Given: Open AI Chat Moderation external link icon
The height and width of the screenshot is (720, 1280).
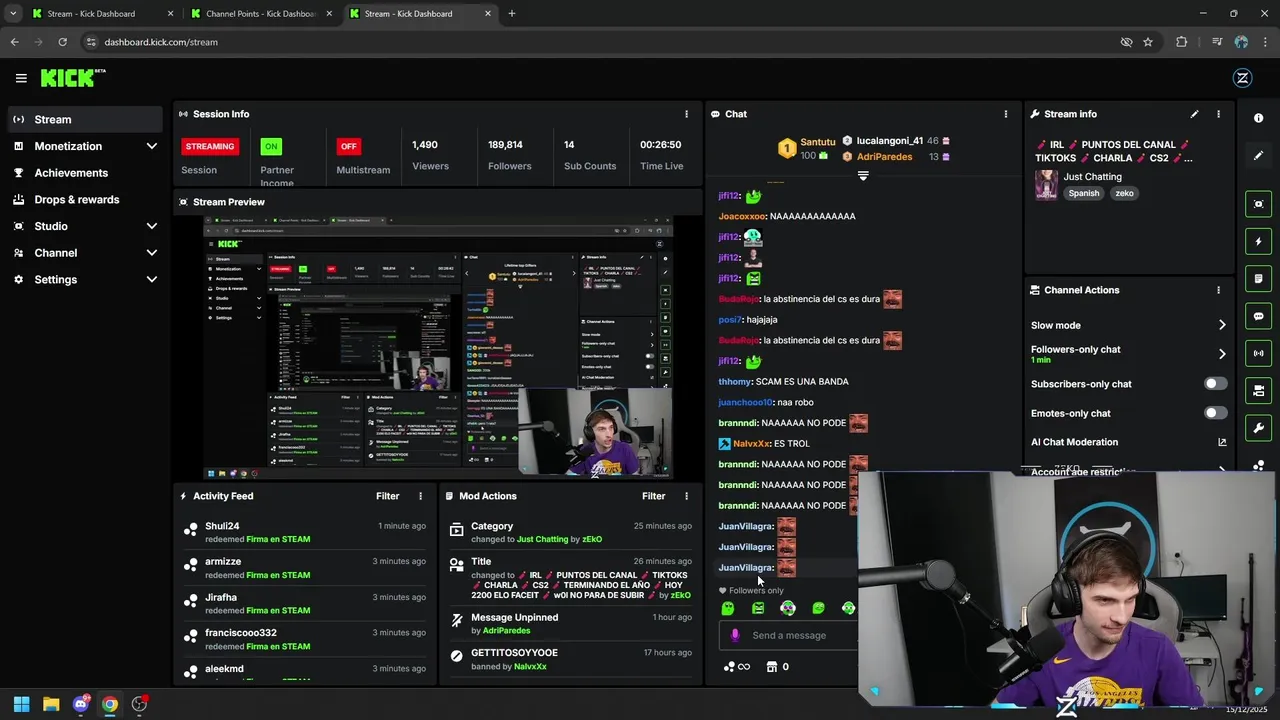Looking at the screenshot, I should coord(1222,442).
